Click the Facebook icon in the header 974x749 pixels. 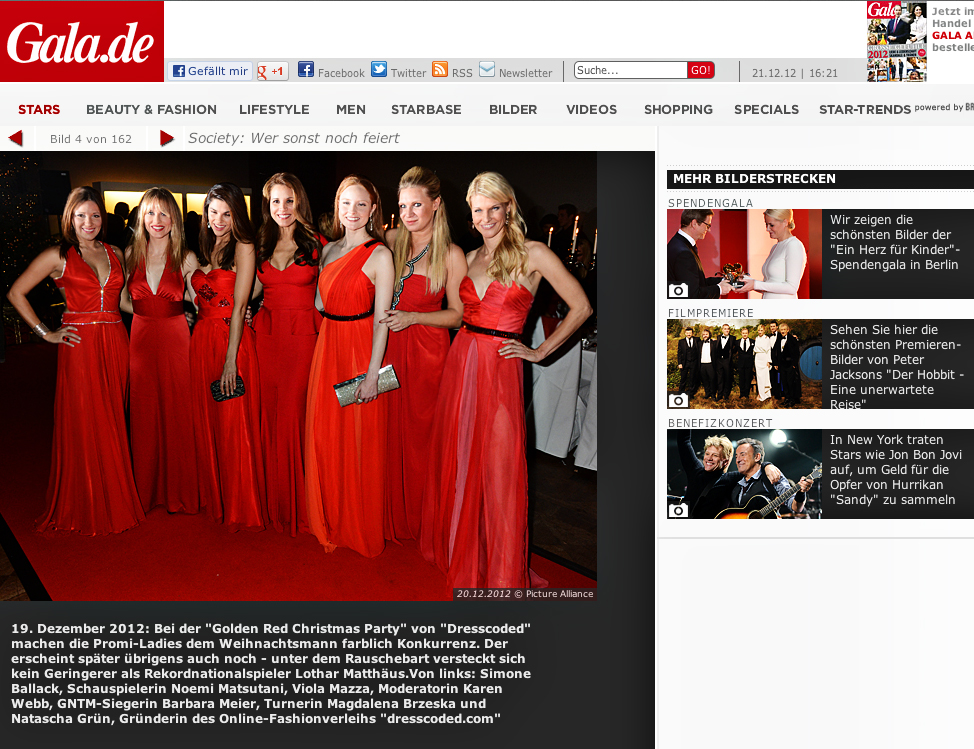click(306, 70)
